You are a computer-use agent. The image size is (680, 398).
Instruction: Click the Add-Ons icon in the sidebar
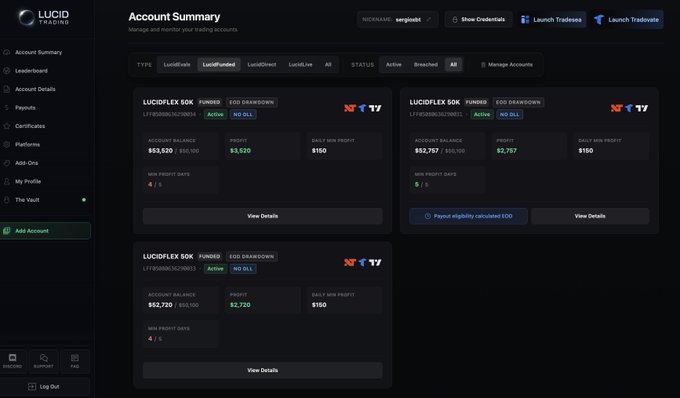pos(7,163)
